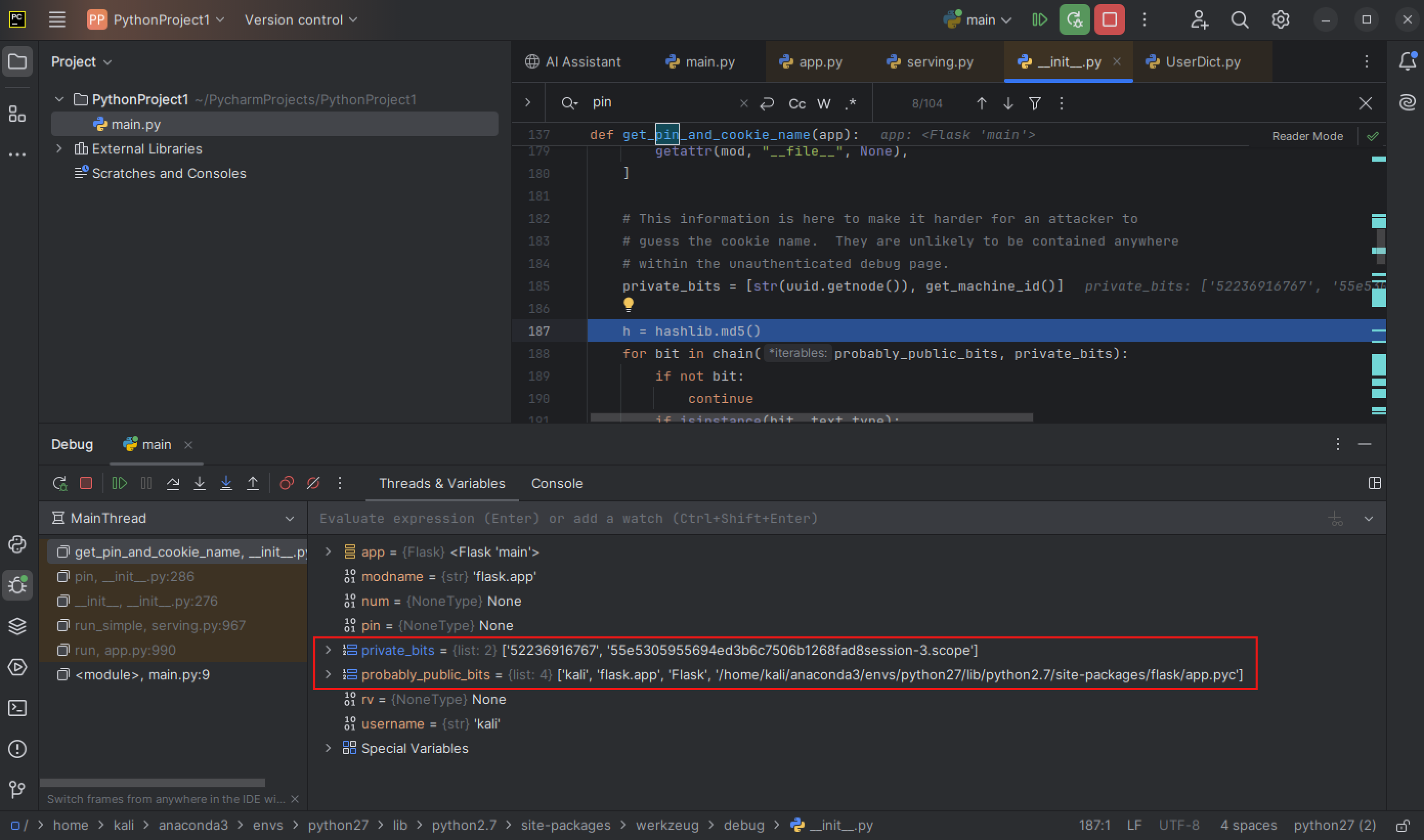The width and height of the screenshot is (1424, 840).
Task: Enable Reader Mode
Action: 1307,136
